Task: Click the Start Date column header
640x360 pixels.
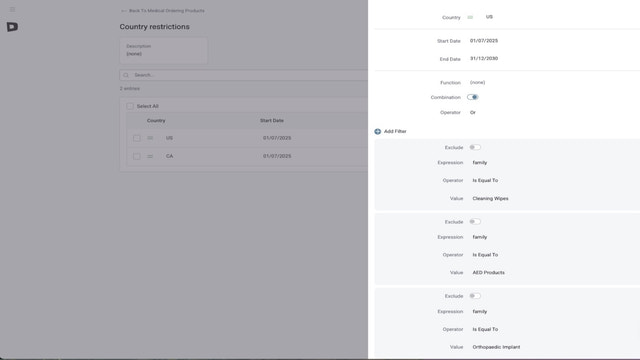Action: coord(272,120)
